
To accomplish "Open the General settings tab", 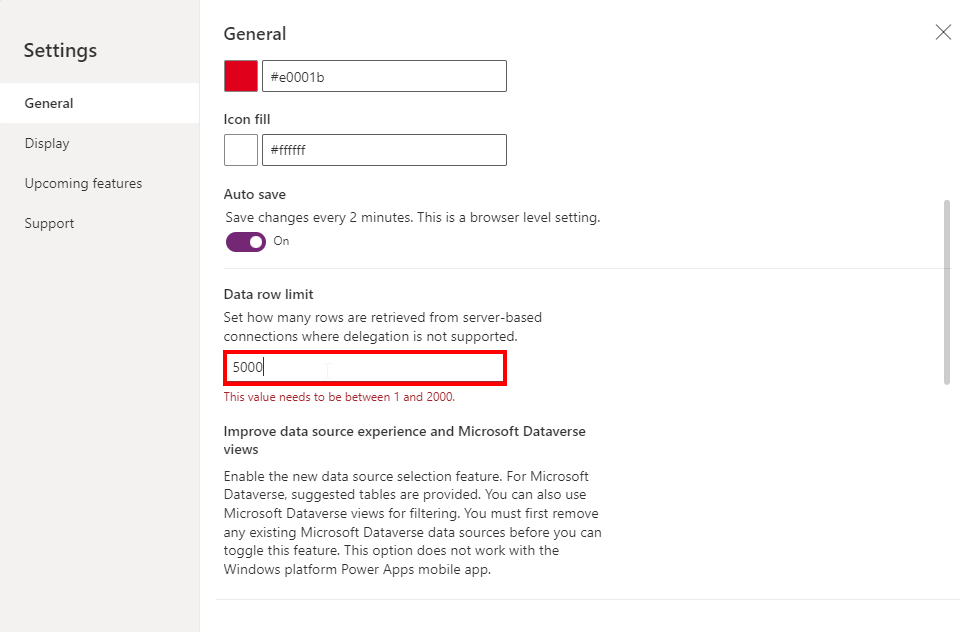I will tap(49, 103).
